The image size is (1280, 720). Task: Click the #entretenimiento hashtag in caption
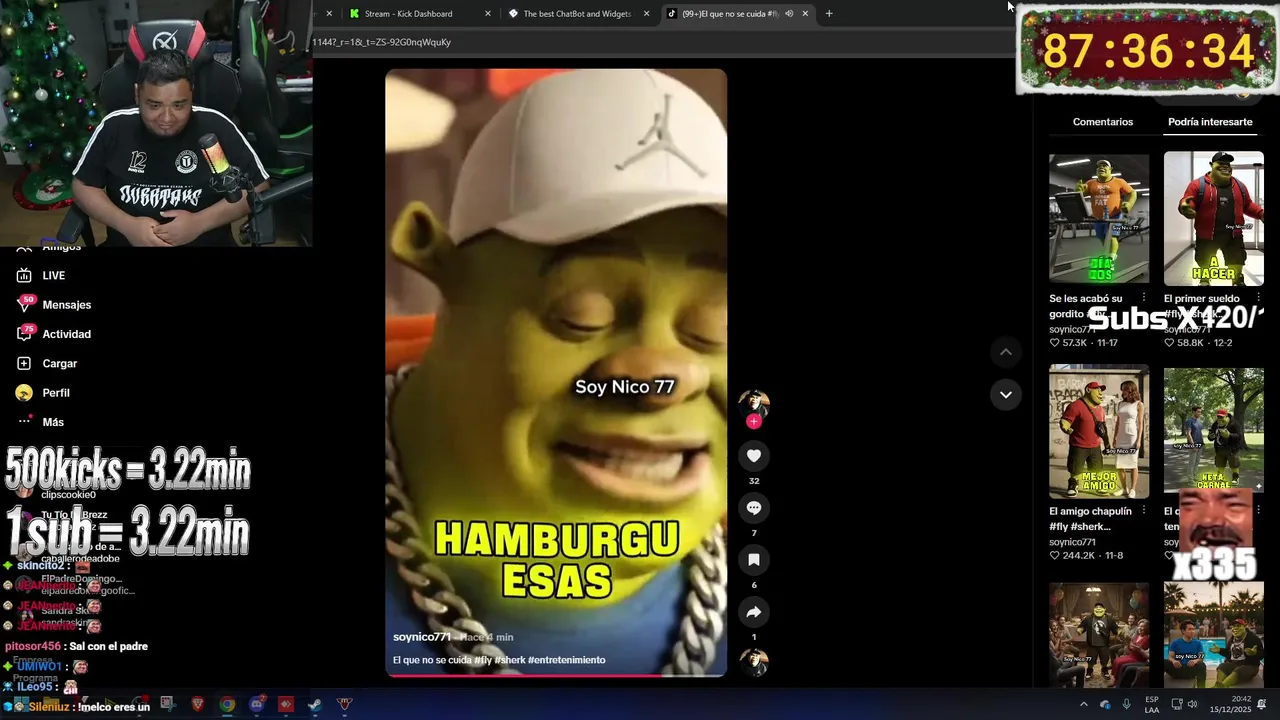pyautogui.click(x=566, y=660)
